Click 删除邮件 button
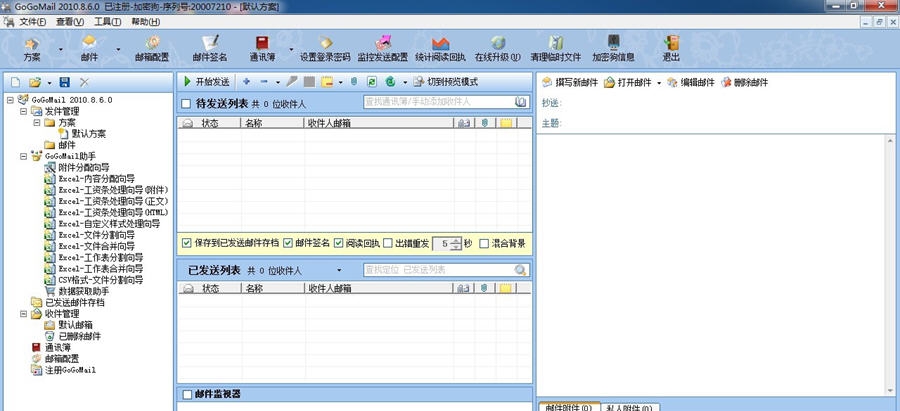The image size is (900, 411). coord(744,83)
